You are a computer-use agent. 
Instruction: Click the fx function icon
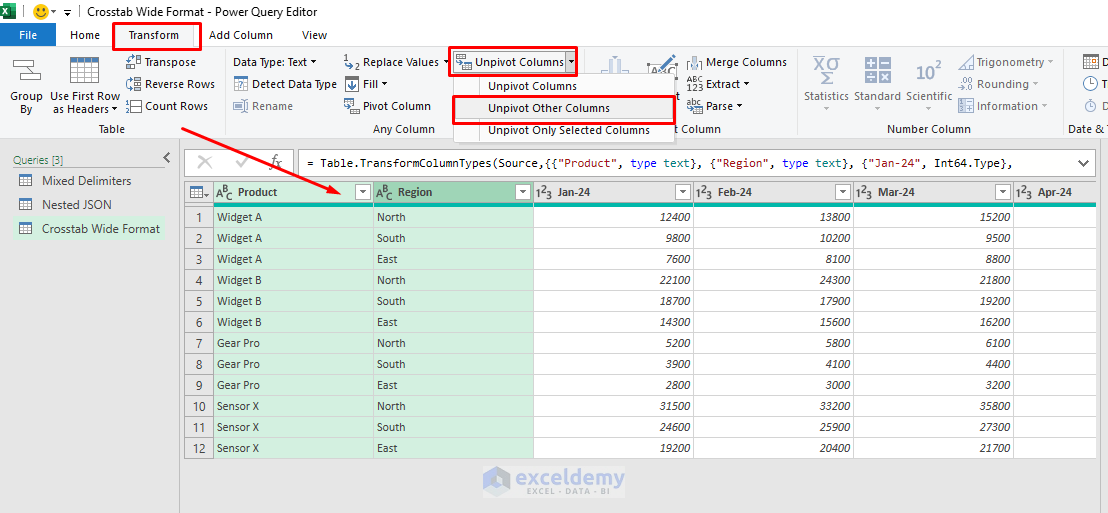pos(276,163)
